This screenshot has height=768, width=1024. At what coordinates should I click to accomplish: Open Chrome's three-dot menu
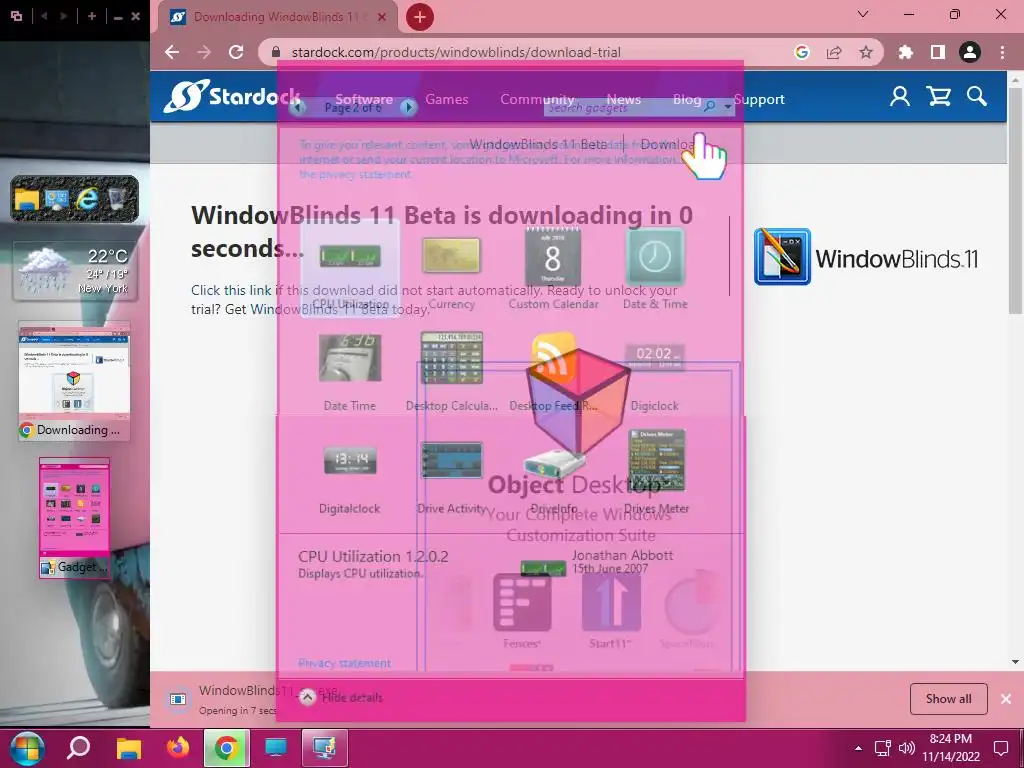click(1002, 52)
